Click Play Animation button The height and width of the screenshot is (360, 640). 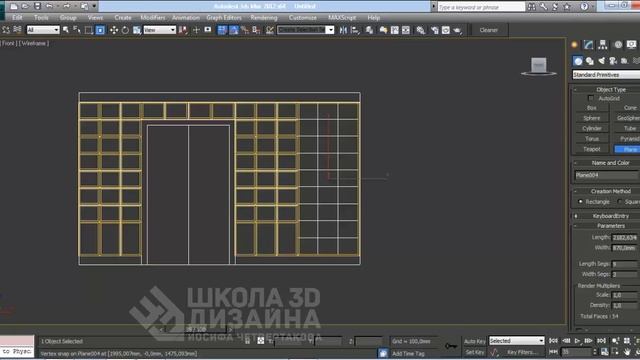coord(577,341)
